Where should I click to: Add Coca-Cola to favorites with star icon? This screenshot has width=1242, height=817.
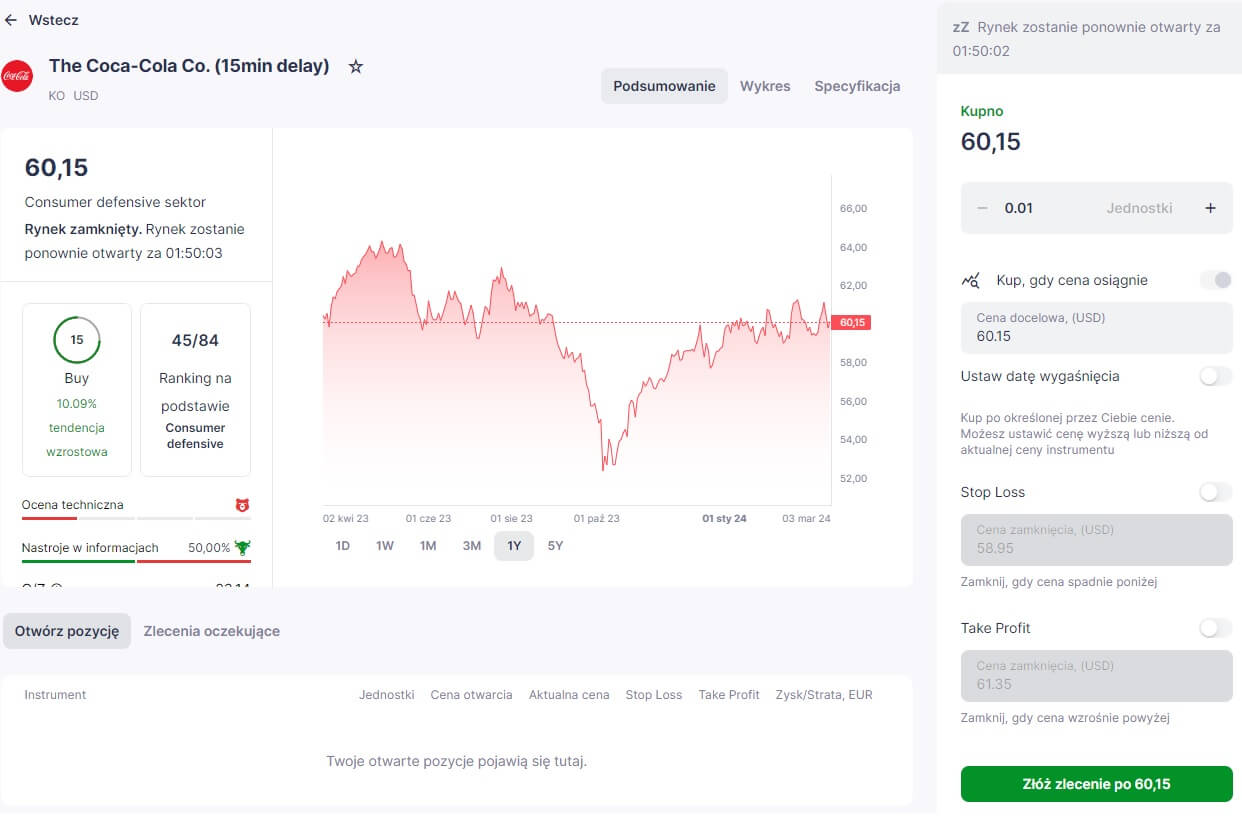click(x=355, y=66)
